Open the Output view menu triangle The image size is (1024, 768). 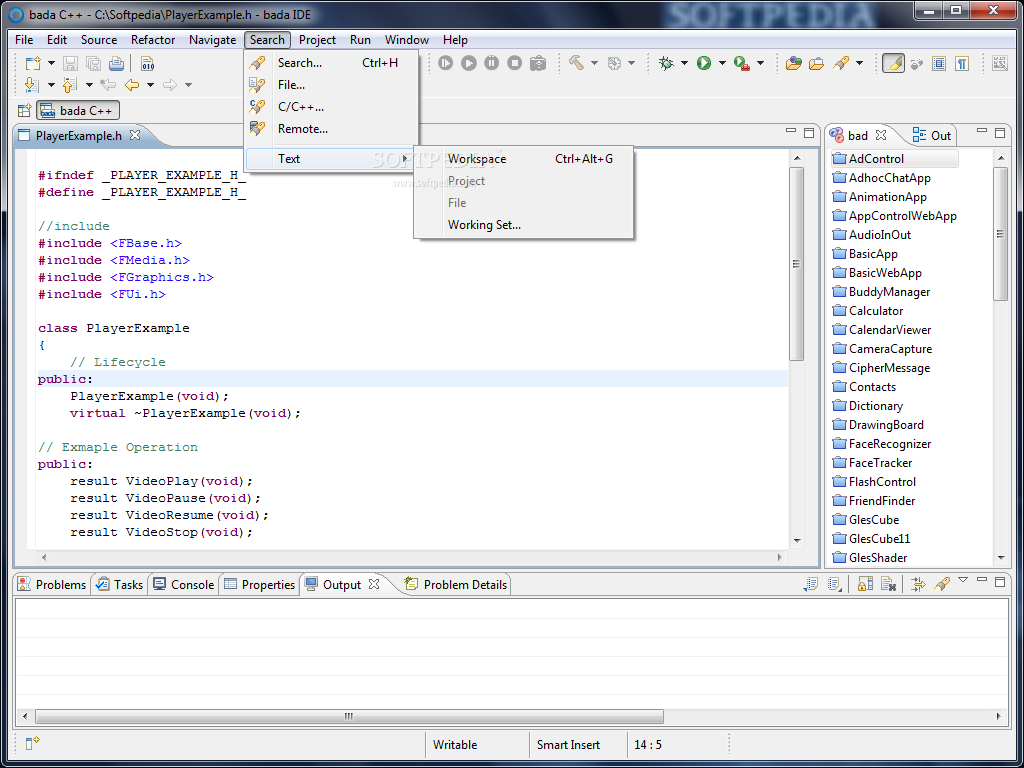pos(963,580)
